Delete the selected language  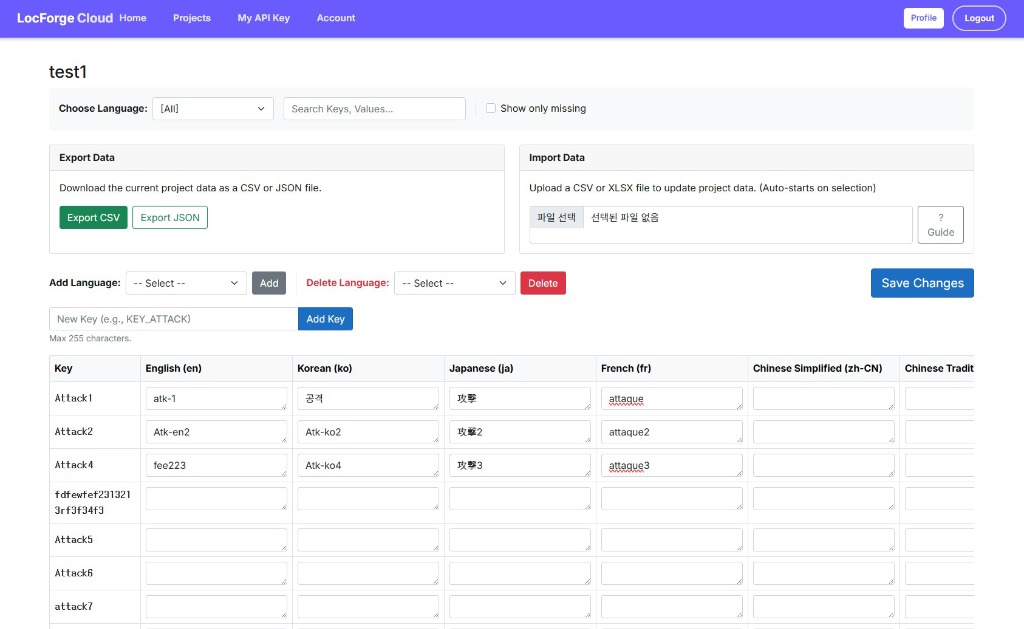[542, 283]
